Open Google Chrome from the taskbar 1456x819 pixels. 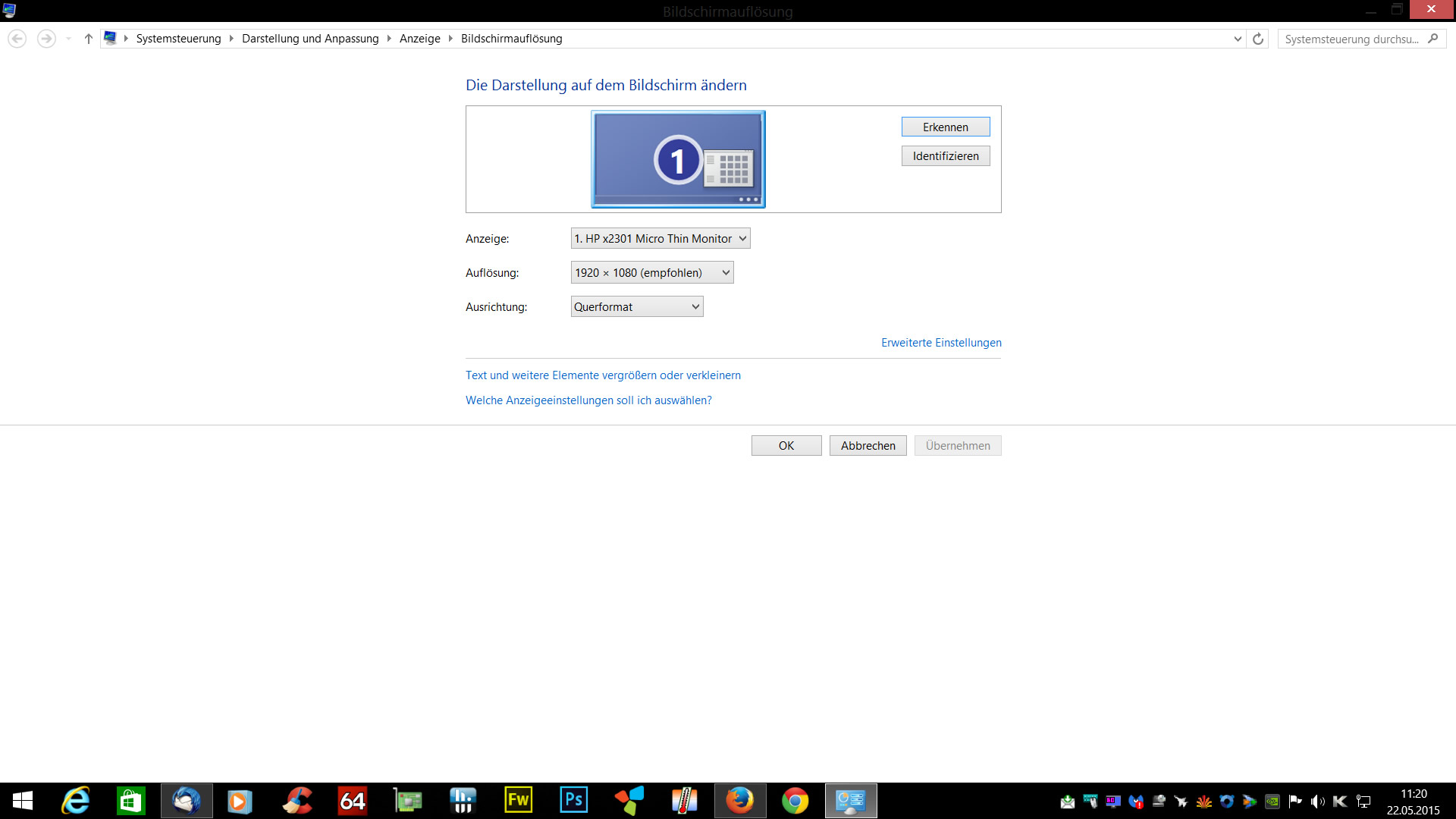tap(795, 801)
